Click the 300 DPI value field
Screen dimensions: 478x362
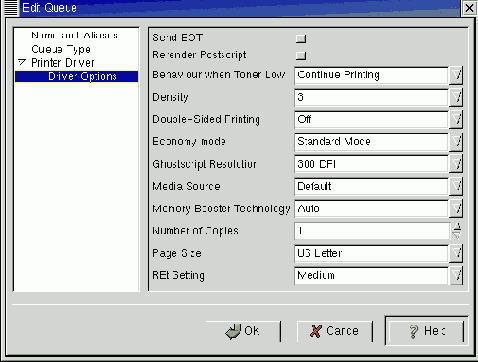pyautogui.click(x=371, y=165)
